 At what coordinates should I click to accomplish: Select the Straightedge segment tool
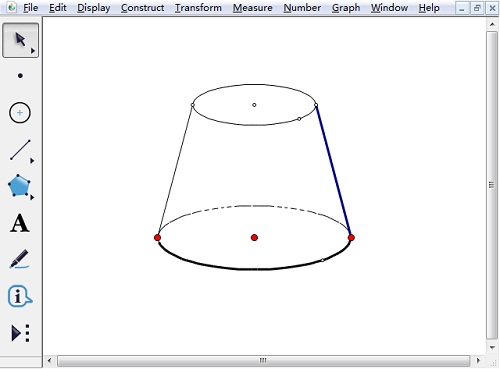[20, 150]
